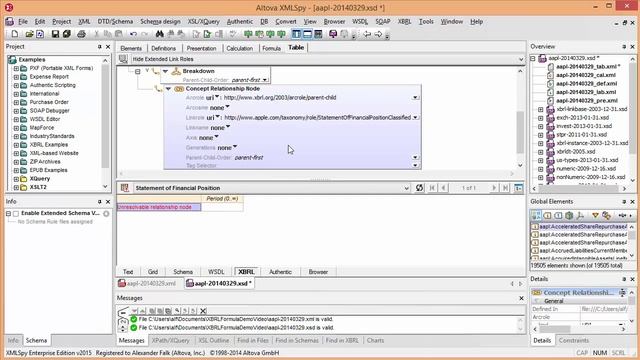Click Hide Extended Link Roles bar
Viewport: 640px width, 360px height.
tap(321, 59)
